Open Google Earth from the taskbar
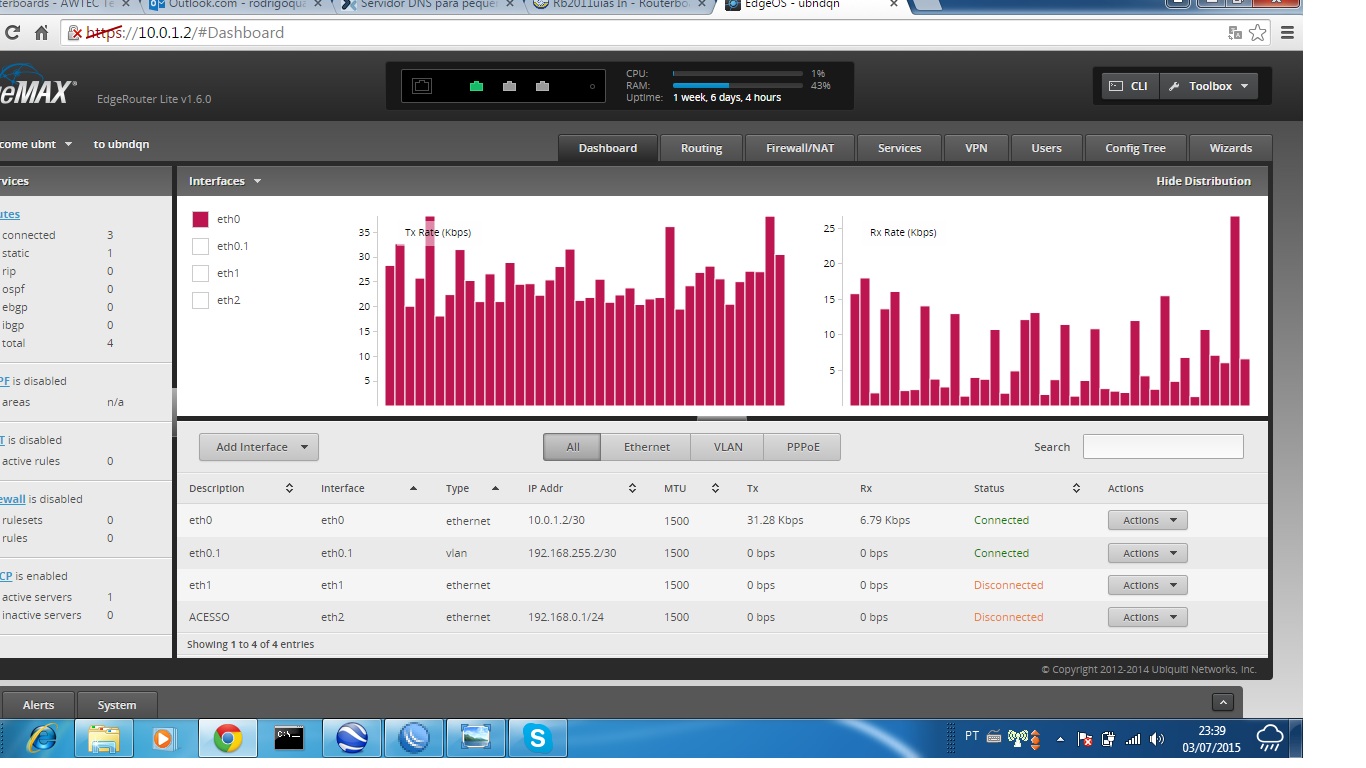 tap(351, 739)
